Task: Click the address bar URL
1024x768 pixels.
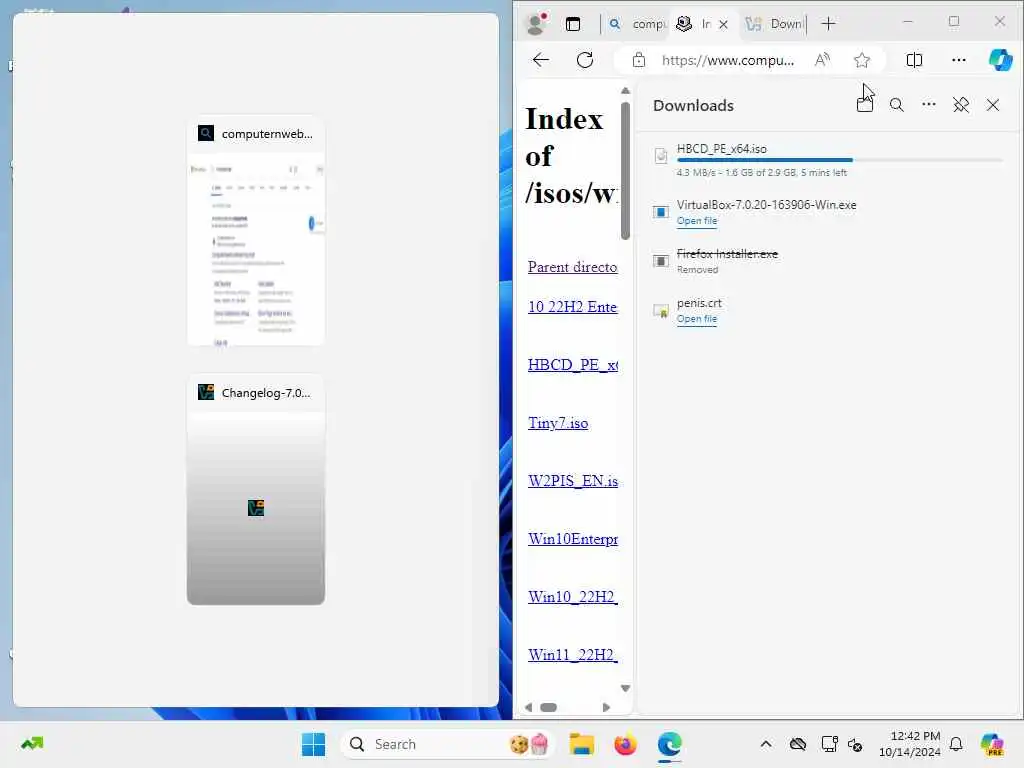Action: click(728, 60)
